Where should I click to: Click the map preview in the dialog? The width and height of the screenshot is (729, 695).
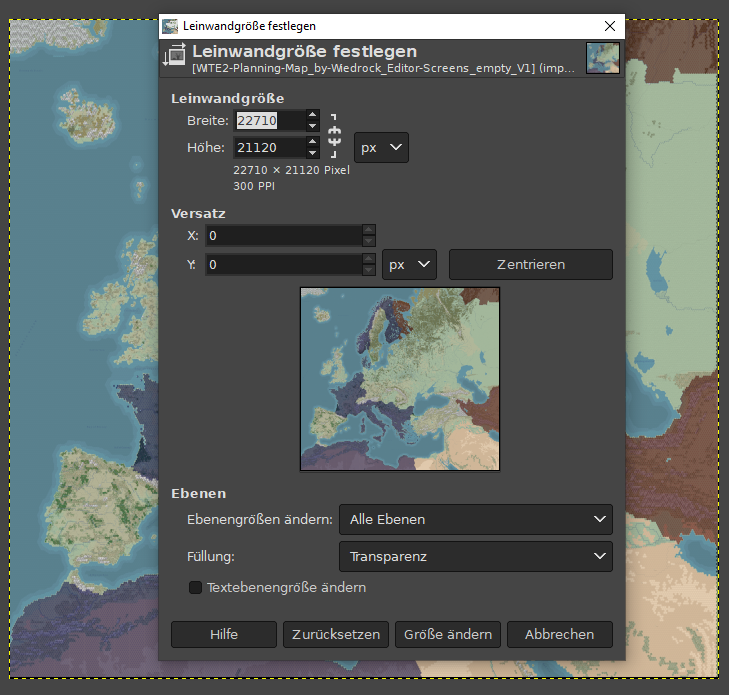[400, 379]
